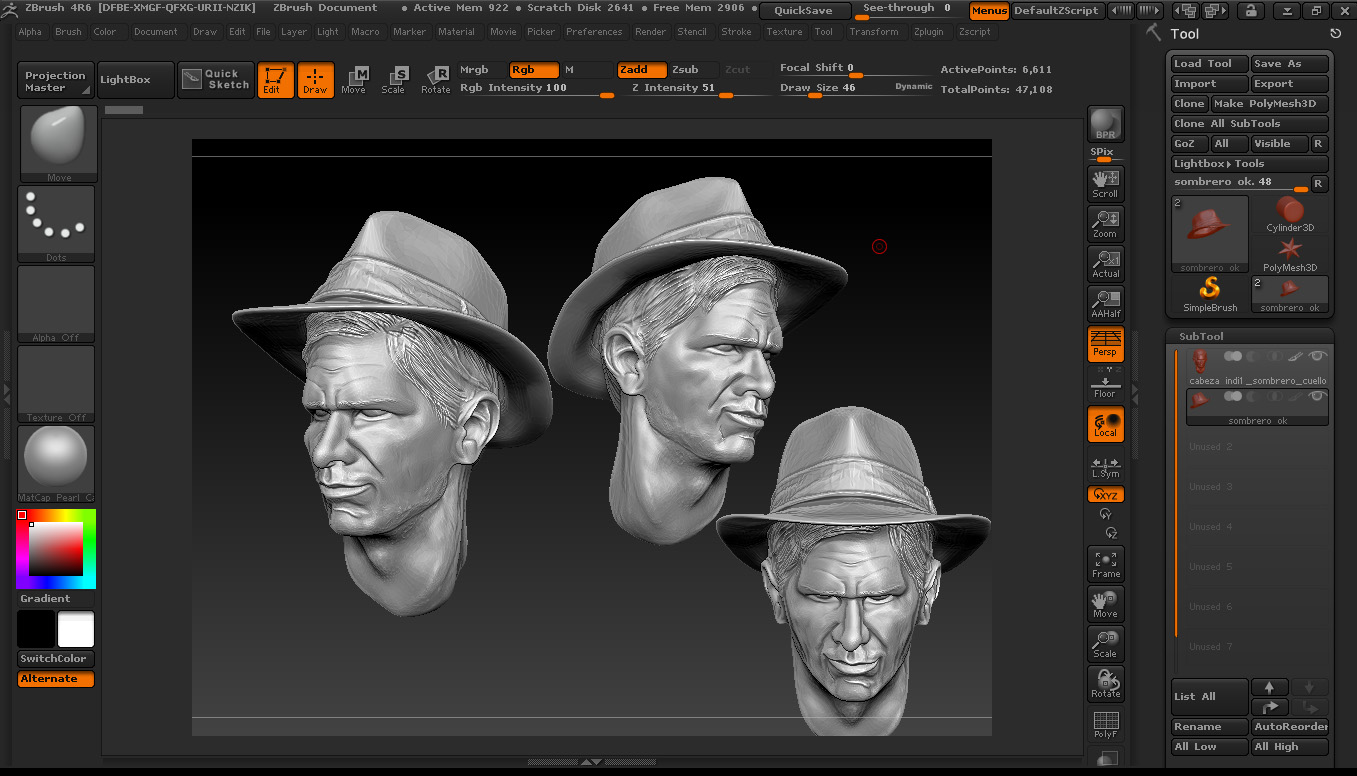The image size is (1357, 776).
Task: Open the MatCap Pearl material selector
Action: (x=56, y=464)
